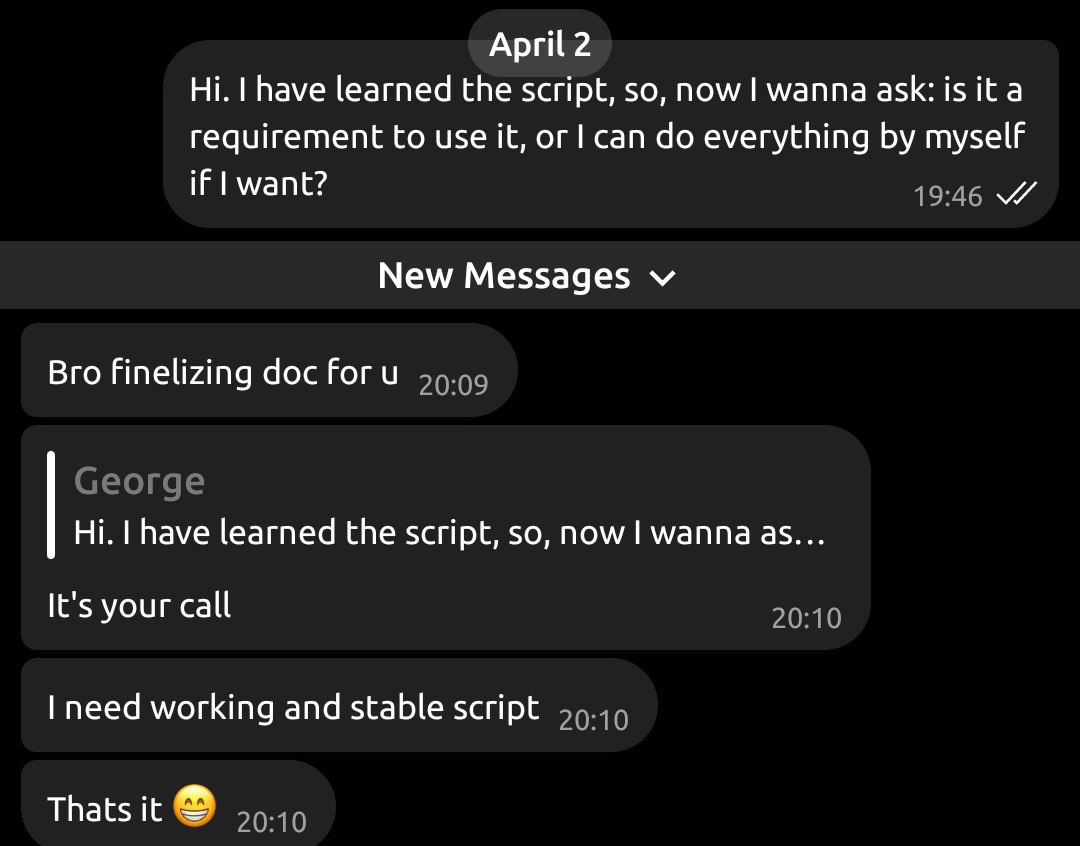The image size is (1080, 846).
Task: Click the New Messages divider bar
Action: click(540, 275)
